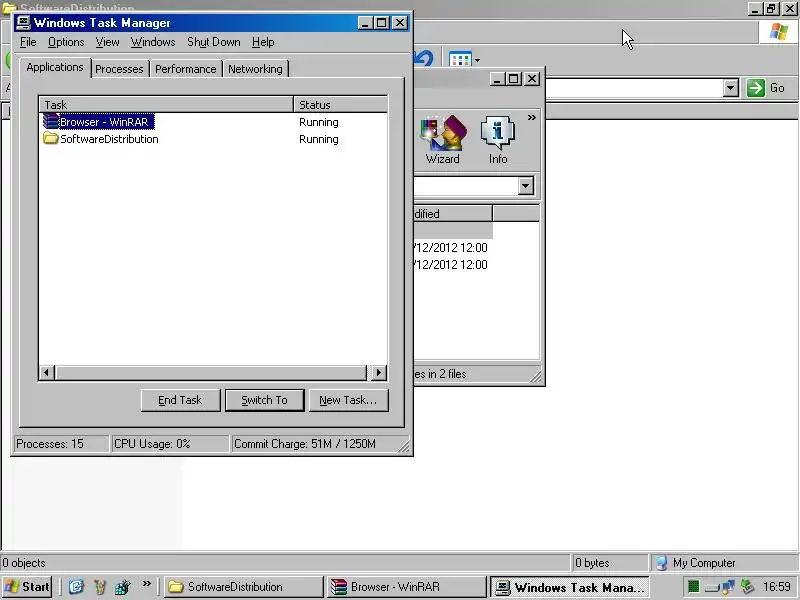800x600 pixels.
Task: Click the Windows Task Manager taskbar button
Action: click(x=569, y=587)
